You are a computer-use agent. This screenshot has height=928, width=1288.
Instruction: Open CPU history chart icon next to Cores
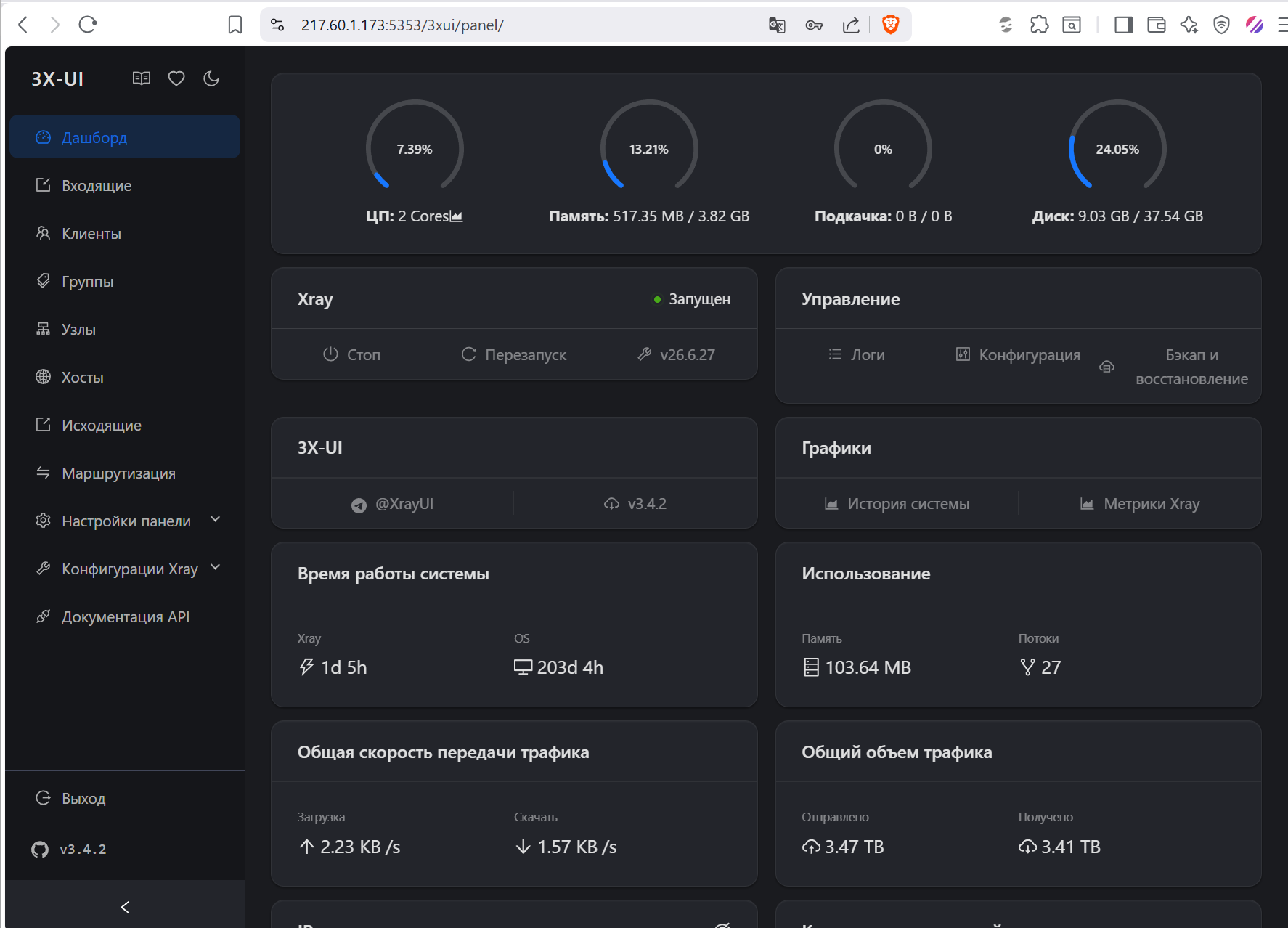click(457, 216)
